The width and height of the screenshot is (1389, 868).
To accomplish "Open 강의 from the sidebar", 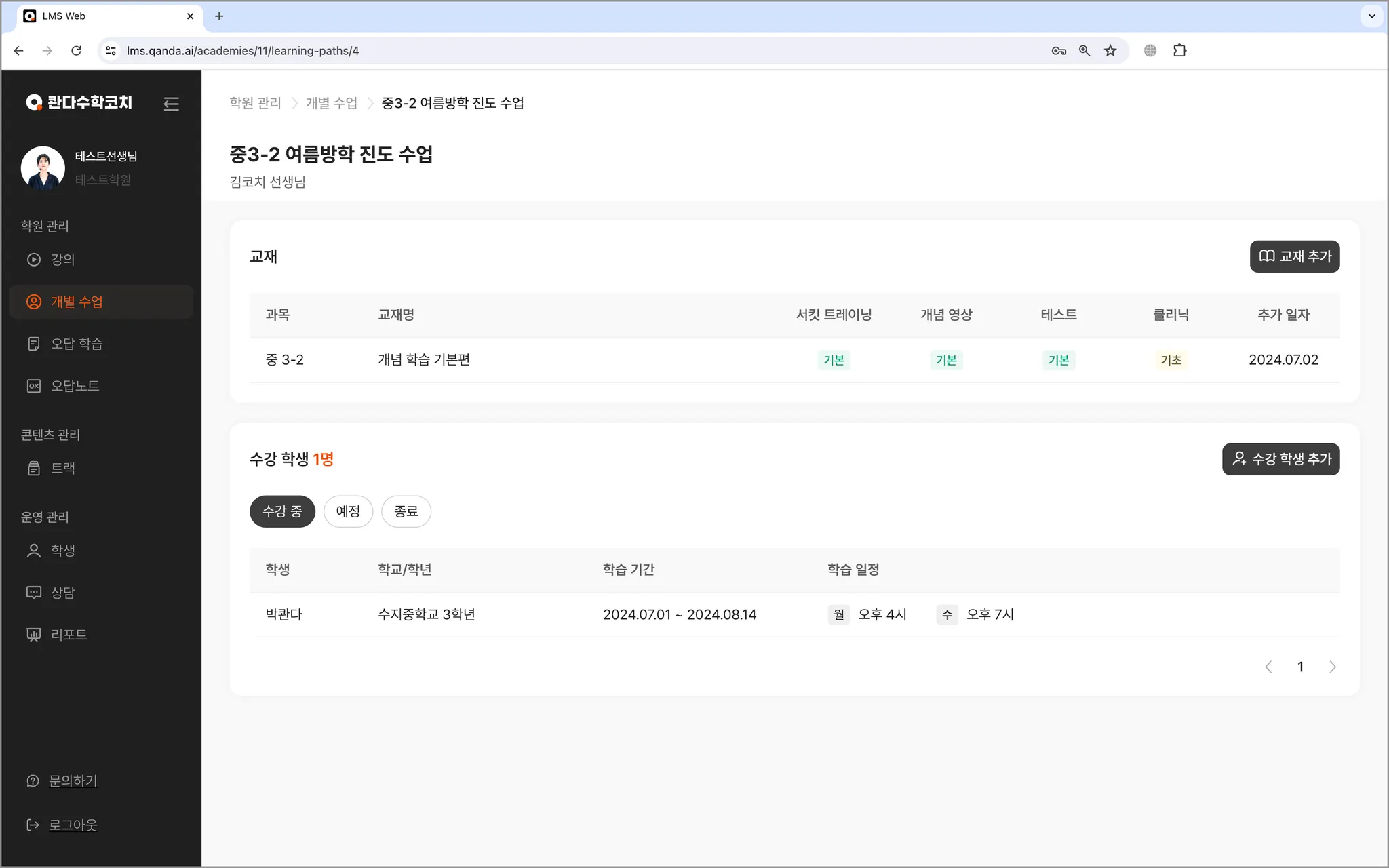I will (x=62, y=259).
